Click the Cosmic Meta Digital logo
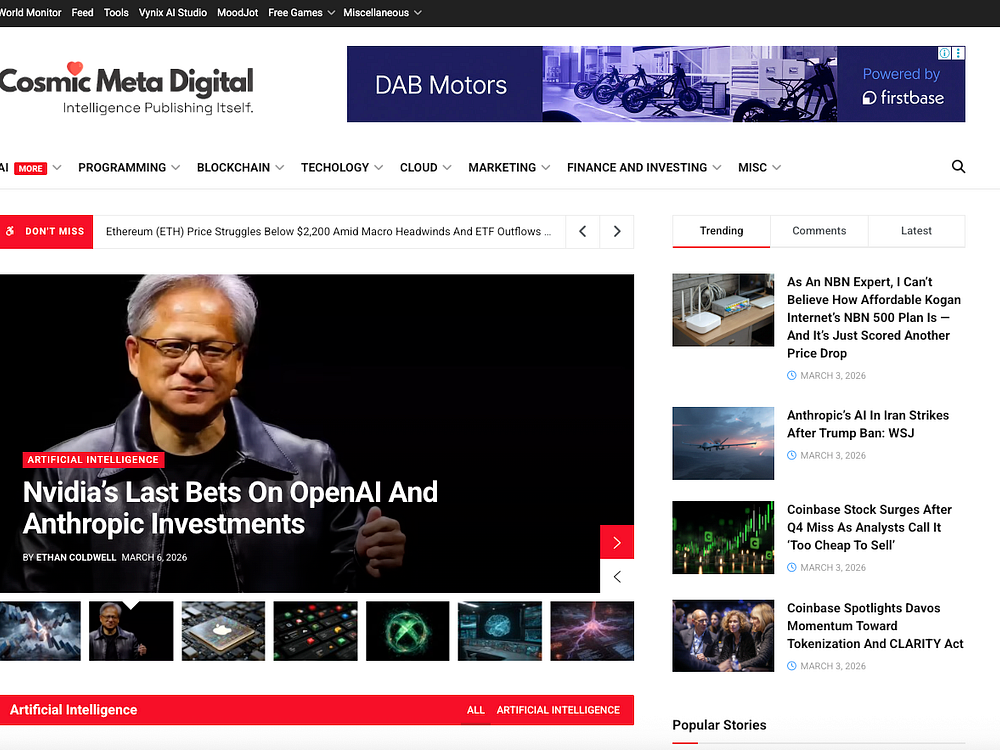 click(x=126, y=88)
